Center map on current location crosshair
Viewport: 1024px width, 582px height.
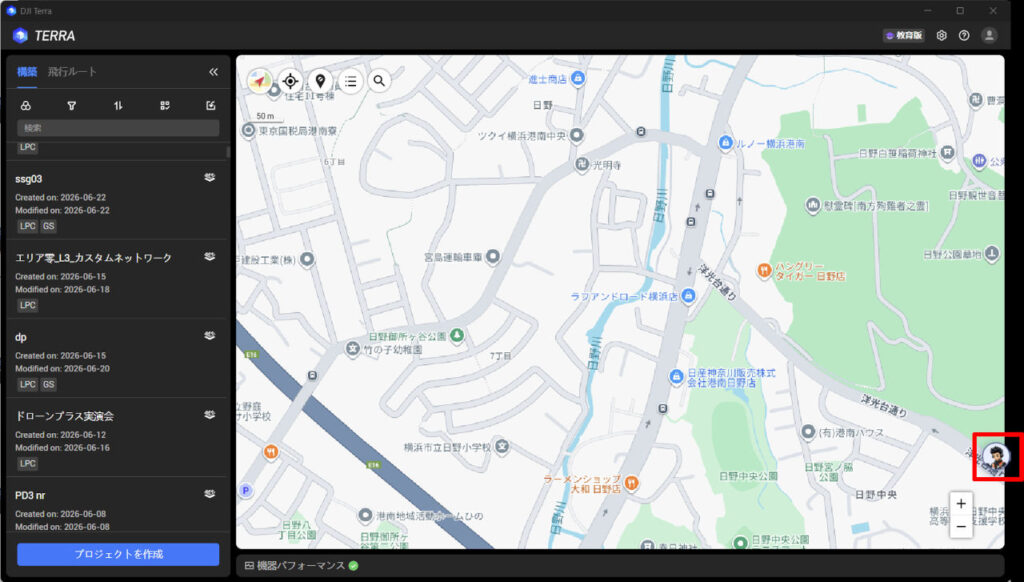(290, 81)
